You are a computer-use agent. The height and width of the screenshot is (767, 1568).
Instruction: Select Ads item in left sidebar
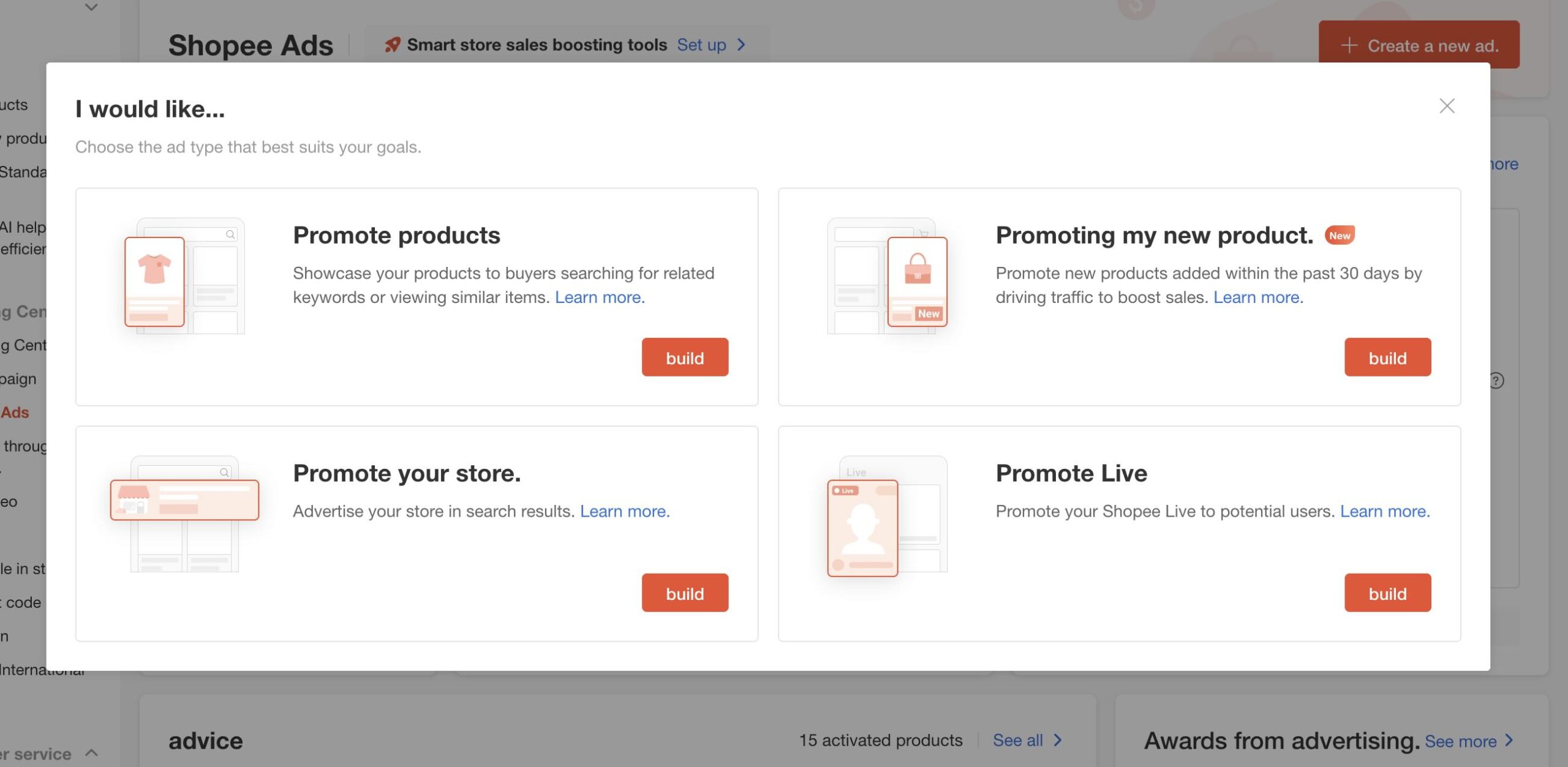[x=15, y=413]
